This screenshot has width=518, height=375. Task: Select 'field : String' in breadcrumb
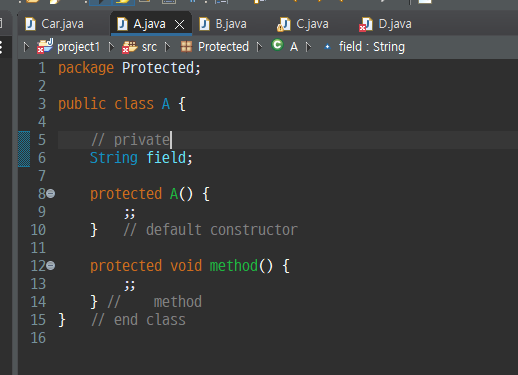(372, 47)
